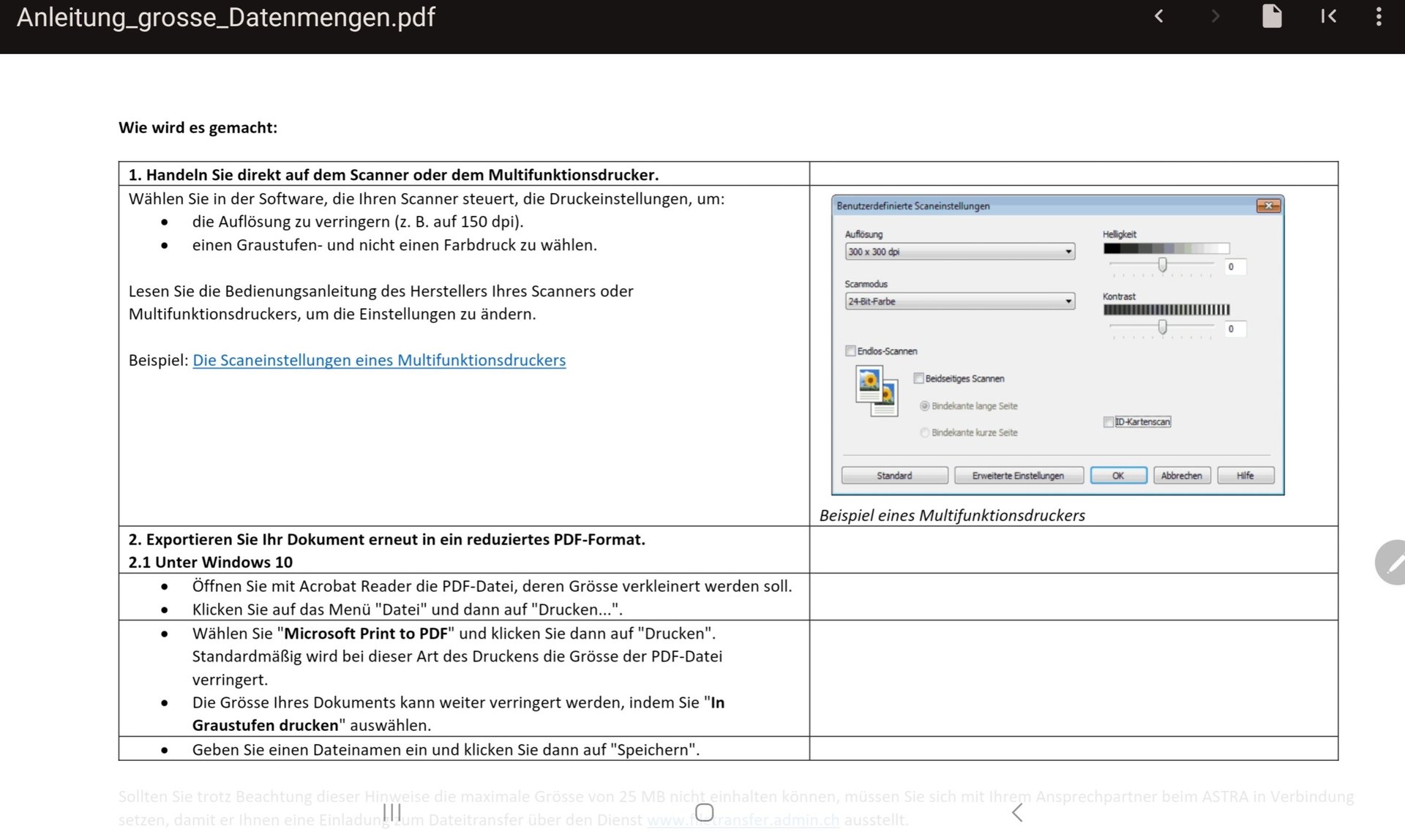Go to previous page arrow
The height and width of the screenshot is (840, 1405).
tap(1158, 16)
